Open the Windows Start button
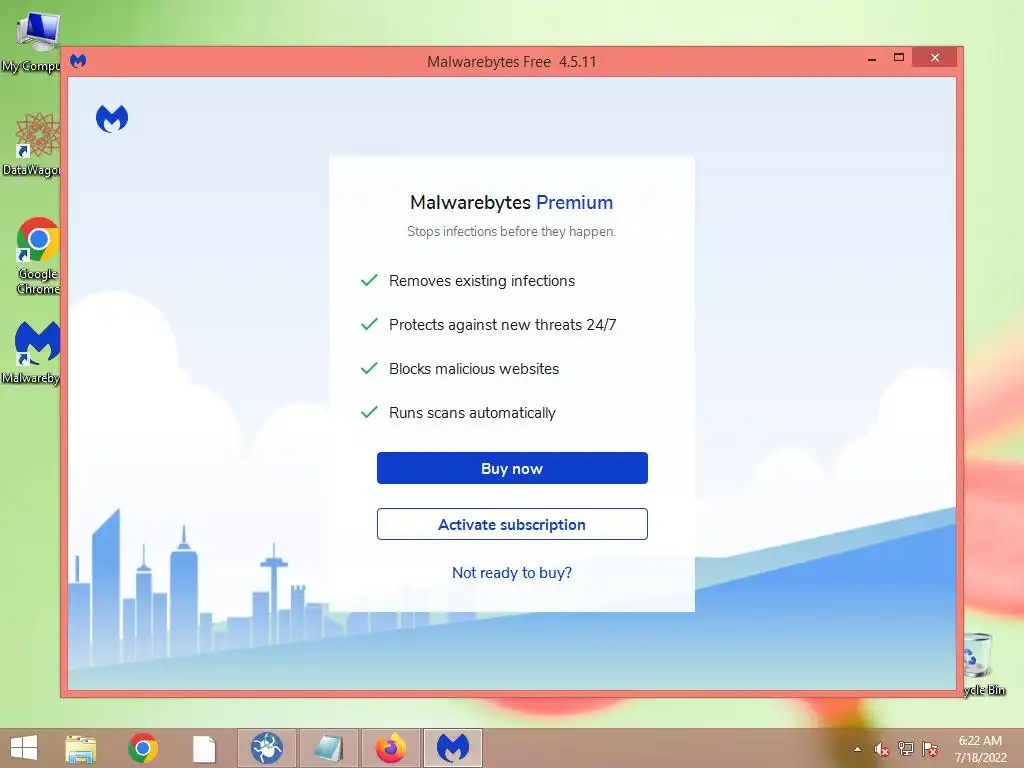This screenshot has height=768, width=1024. [24, 748]
